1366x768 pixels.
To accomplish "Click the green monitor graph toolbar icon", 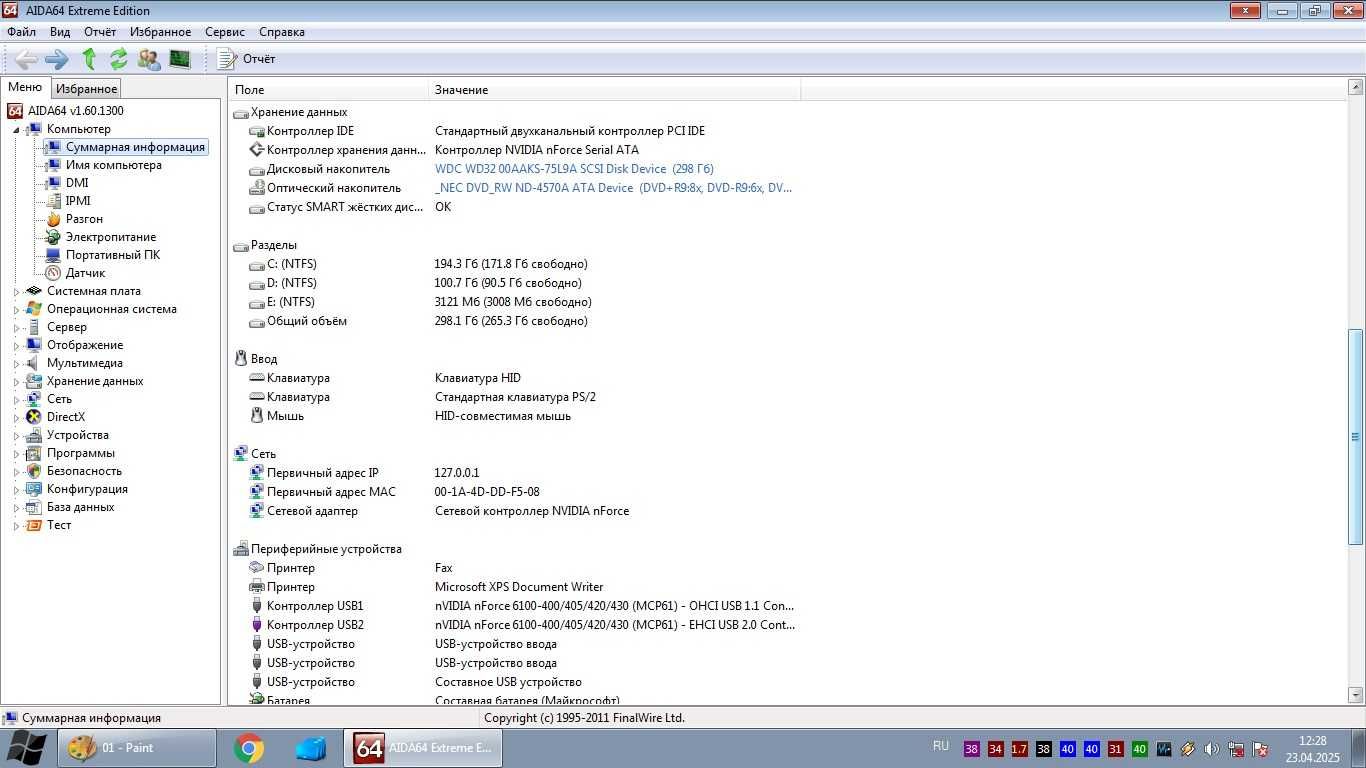I will click(180, 59).
